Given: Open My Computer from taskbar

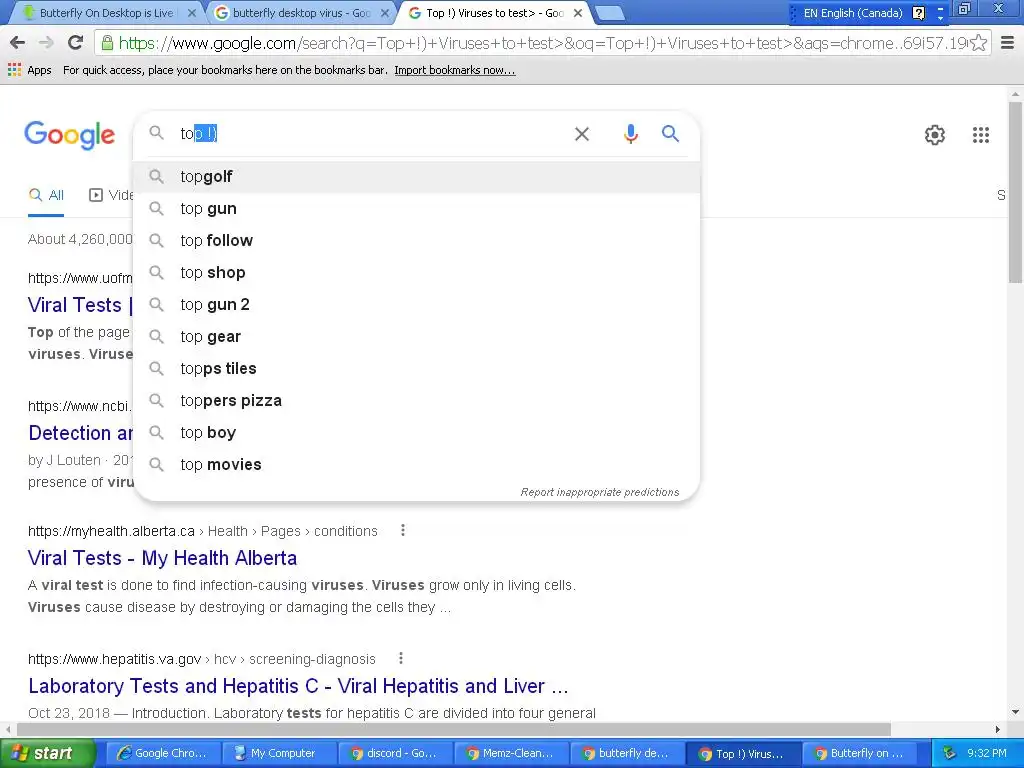Looking at the screenshot, I should pyautogui.click(x=278, y=754).
